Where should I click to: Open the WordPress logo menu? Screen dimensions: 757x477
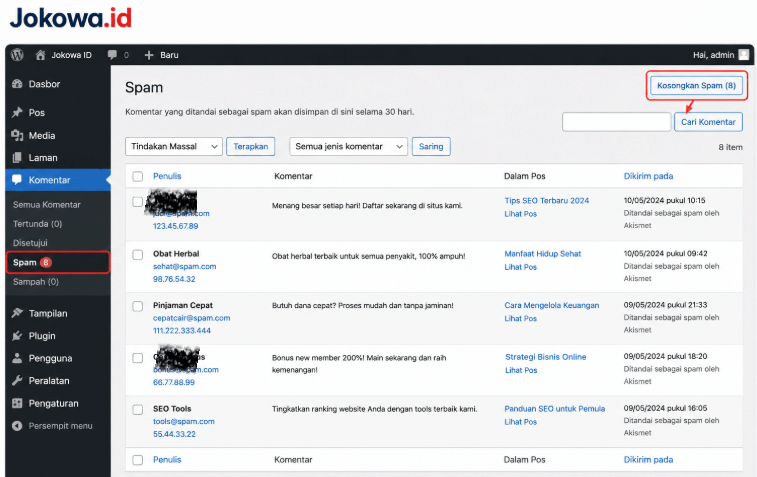(17, 55)
